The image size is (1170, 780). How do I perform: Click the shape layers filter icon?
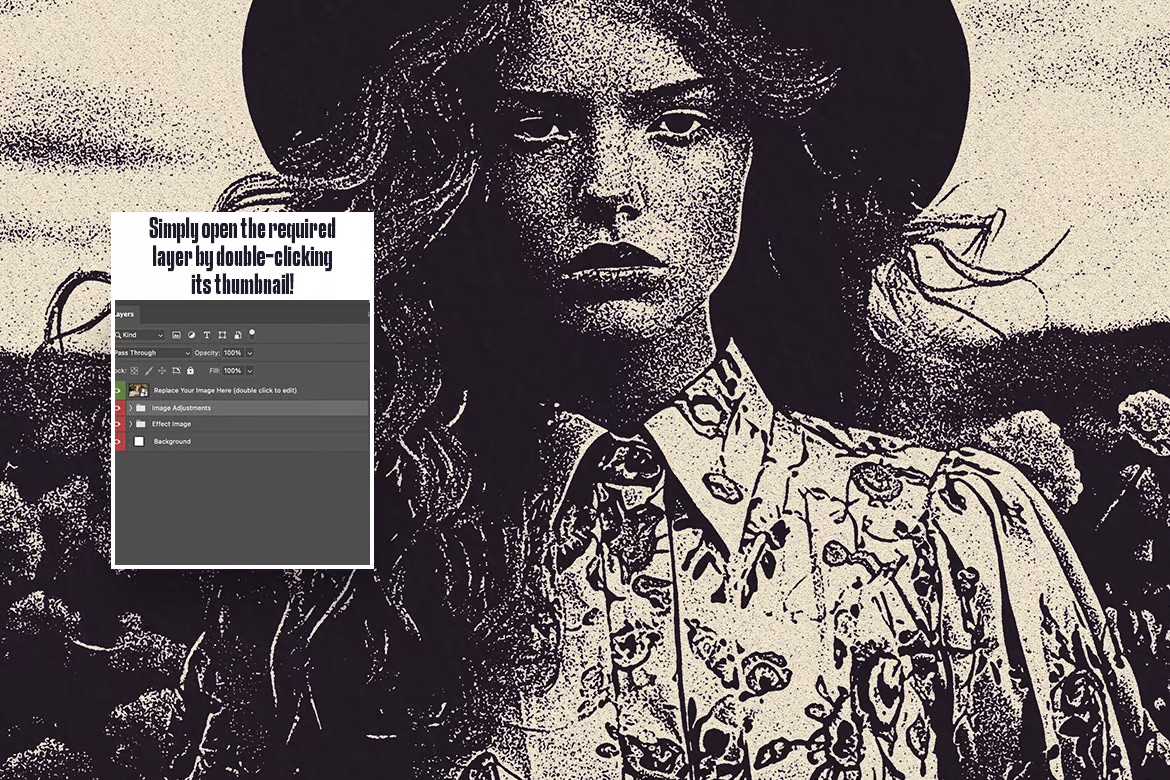[222, 335]
